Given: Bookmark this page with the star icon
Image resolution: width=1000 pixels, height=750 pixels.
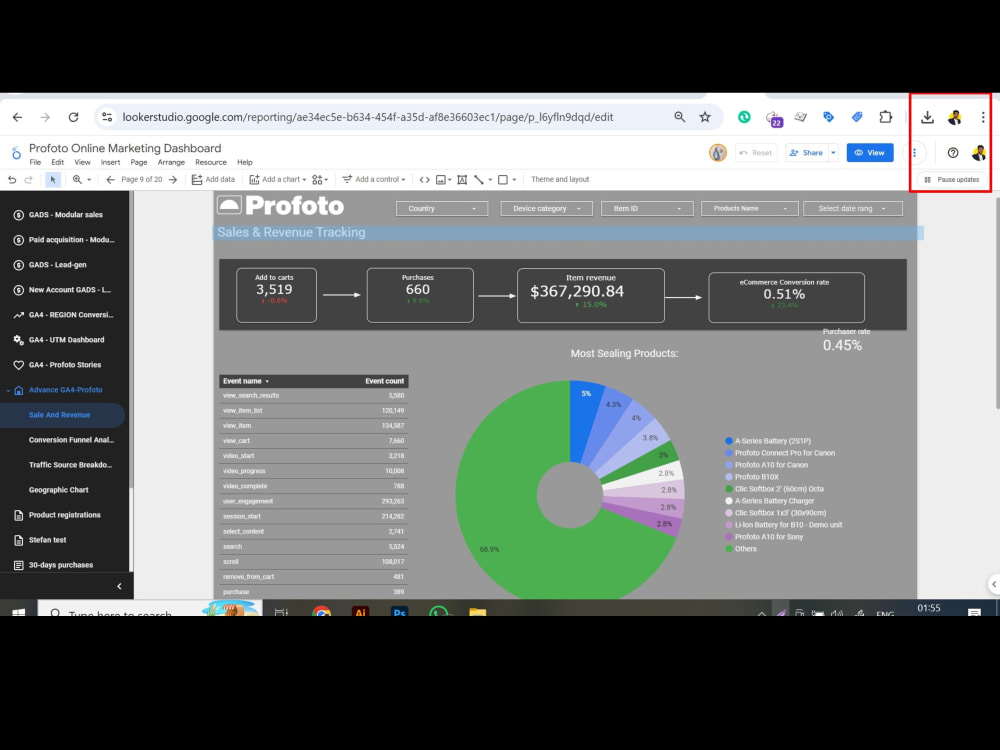Looking at the screenshot, I should click(x=705, y=117).
